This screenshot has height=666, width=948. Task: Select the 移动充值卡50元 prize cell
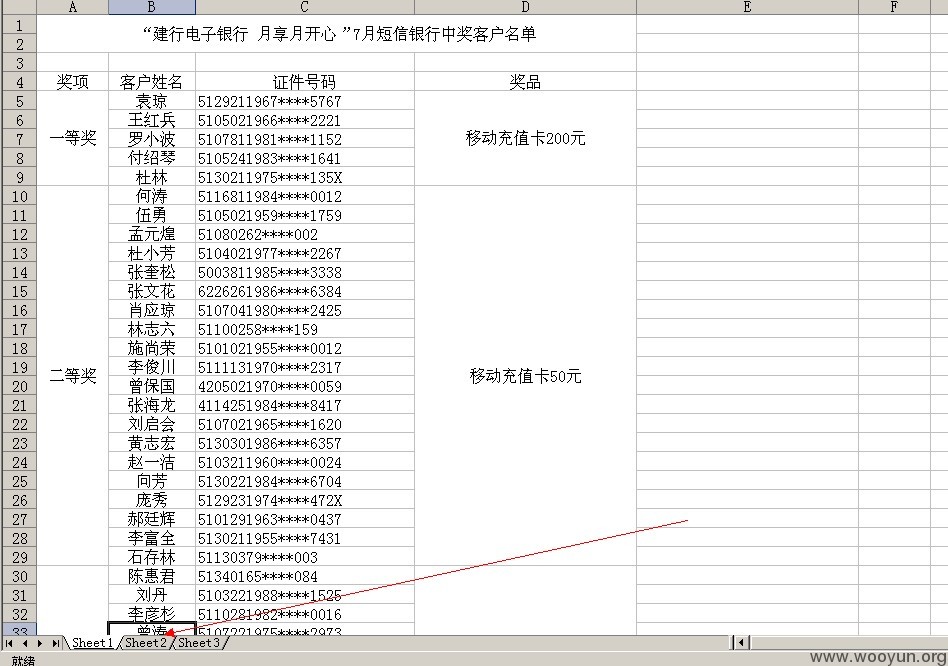[525, 376]
